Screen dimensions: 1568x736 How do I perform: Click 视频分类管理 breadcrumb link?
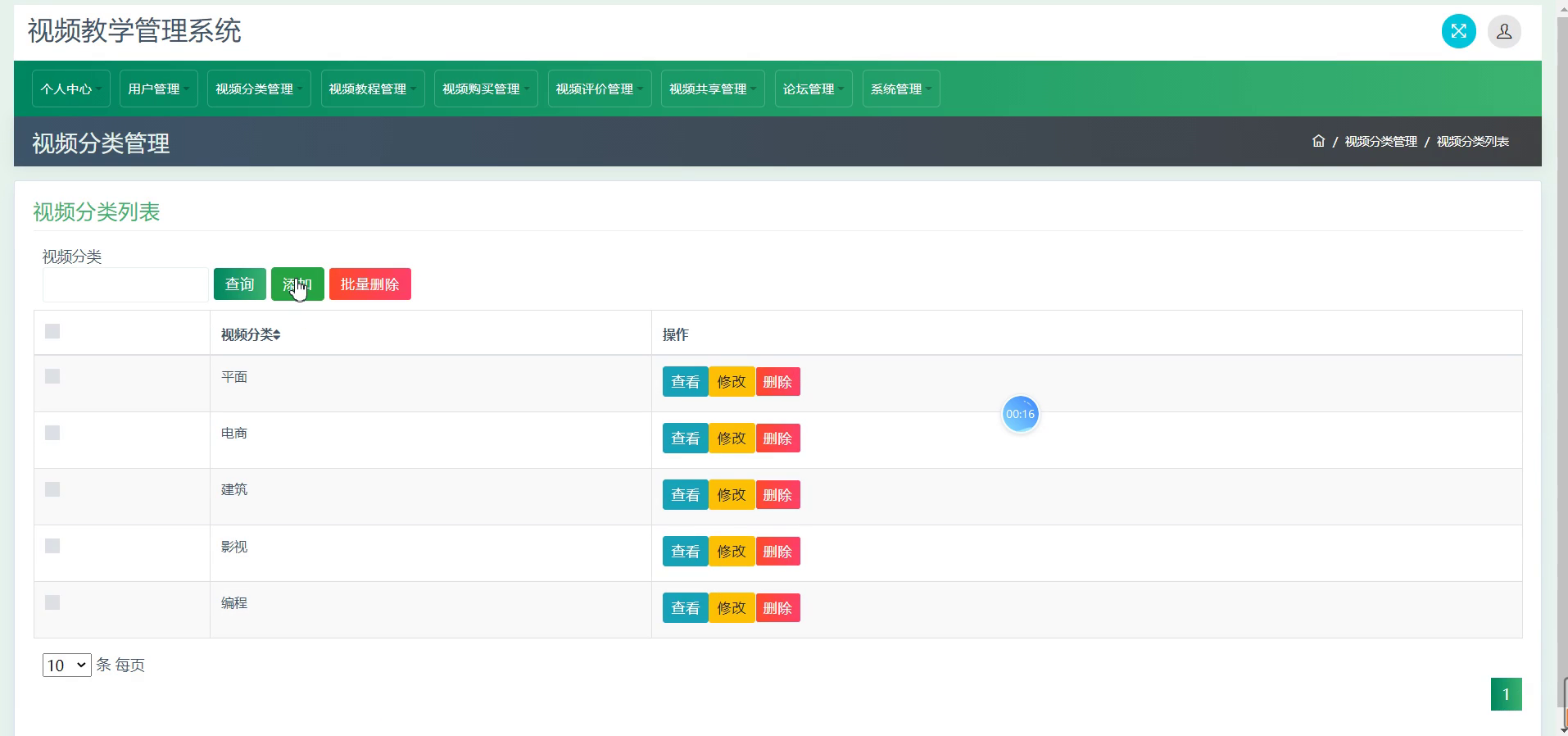point(1380,142)
